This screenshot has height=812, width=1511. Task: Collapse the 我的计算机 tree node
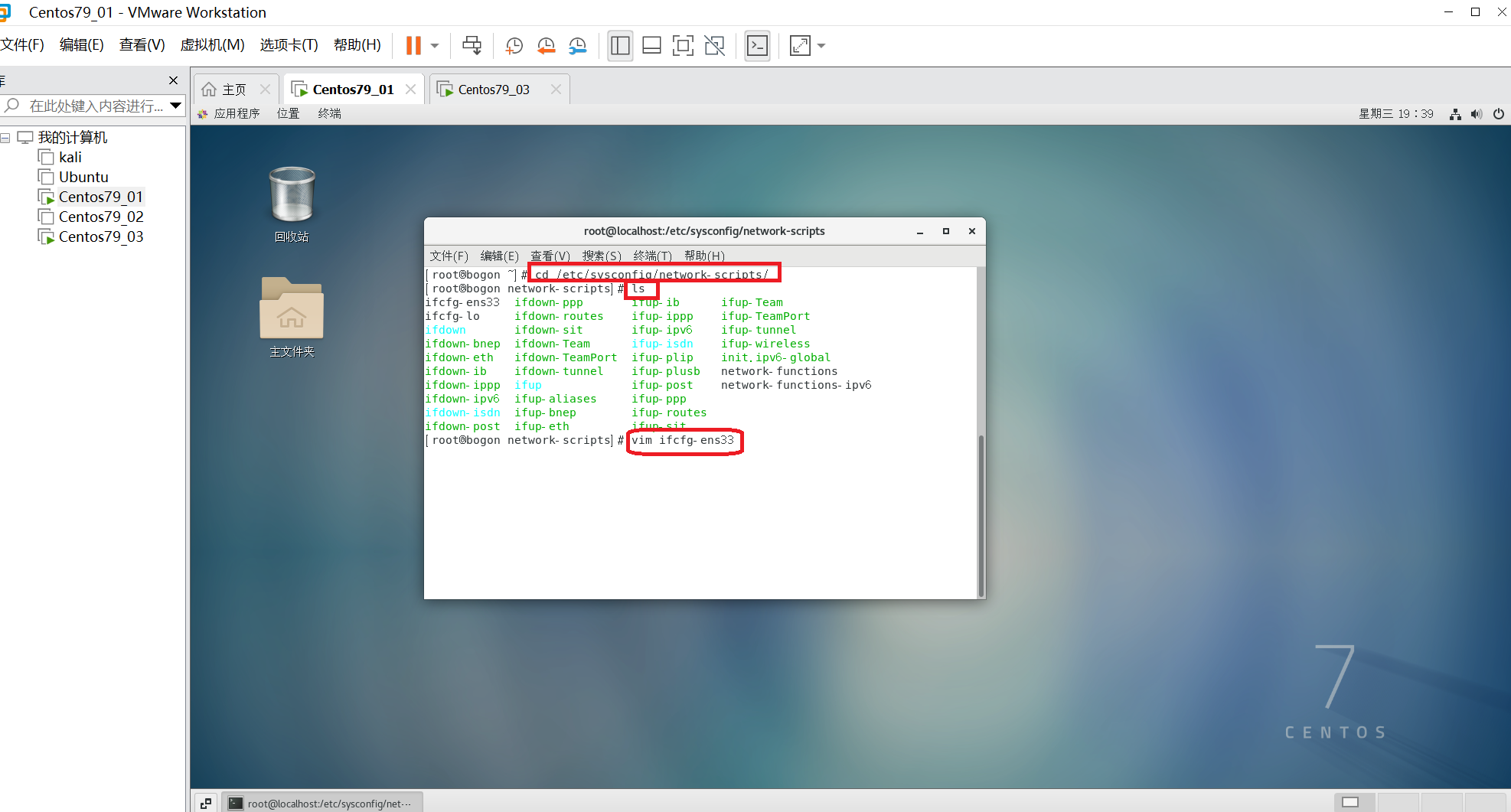coord(5,138)
